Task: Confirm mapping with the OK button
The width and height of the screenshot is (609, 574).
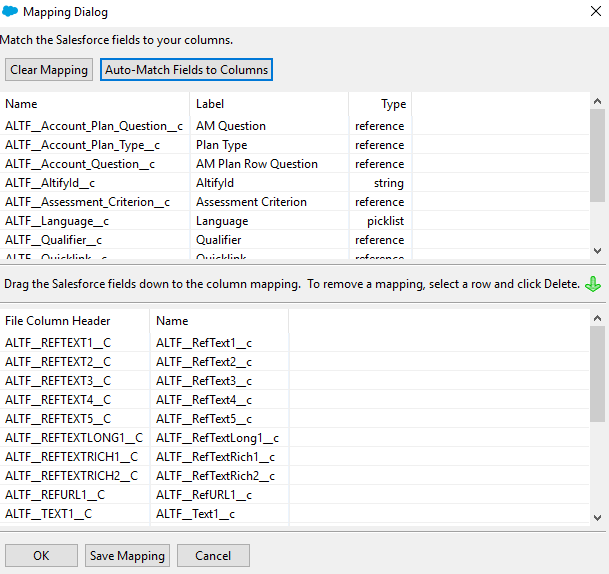Action: (x=41, y=556)
